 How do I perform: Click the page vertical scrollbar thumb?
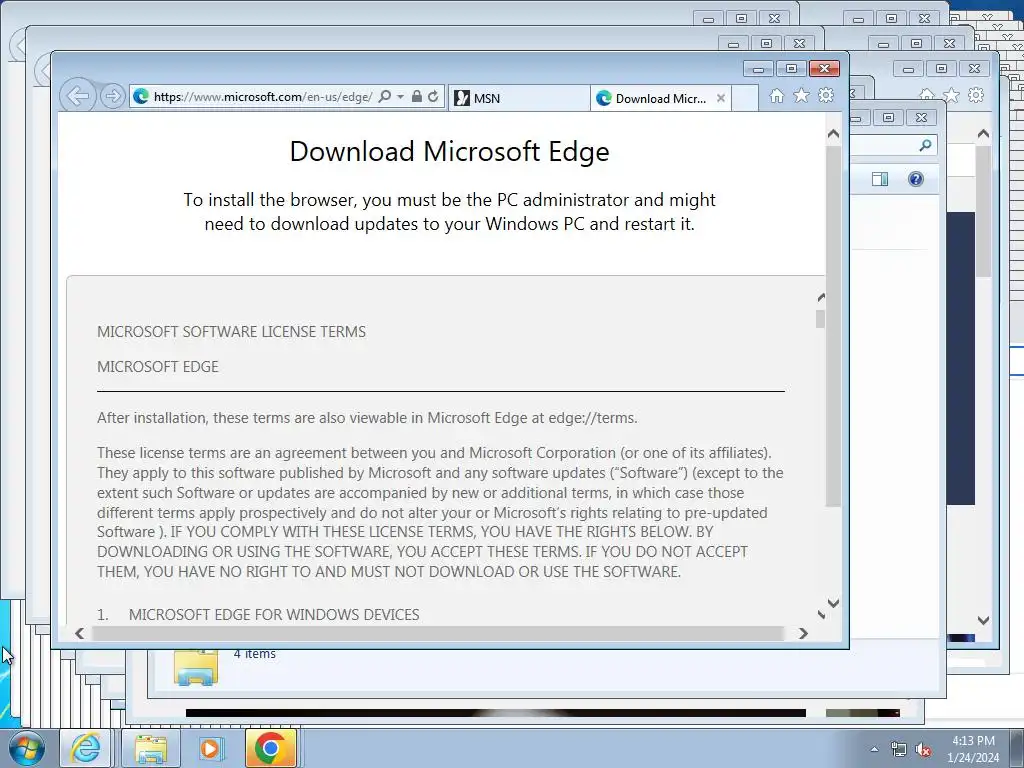(x=833, y=326)
